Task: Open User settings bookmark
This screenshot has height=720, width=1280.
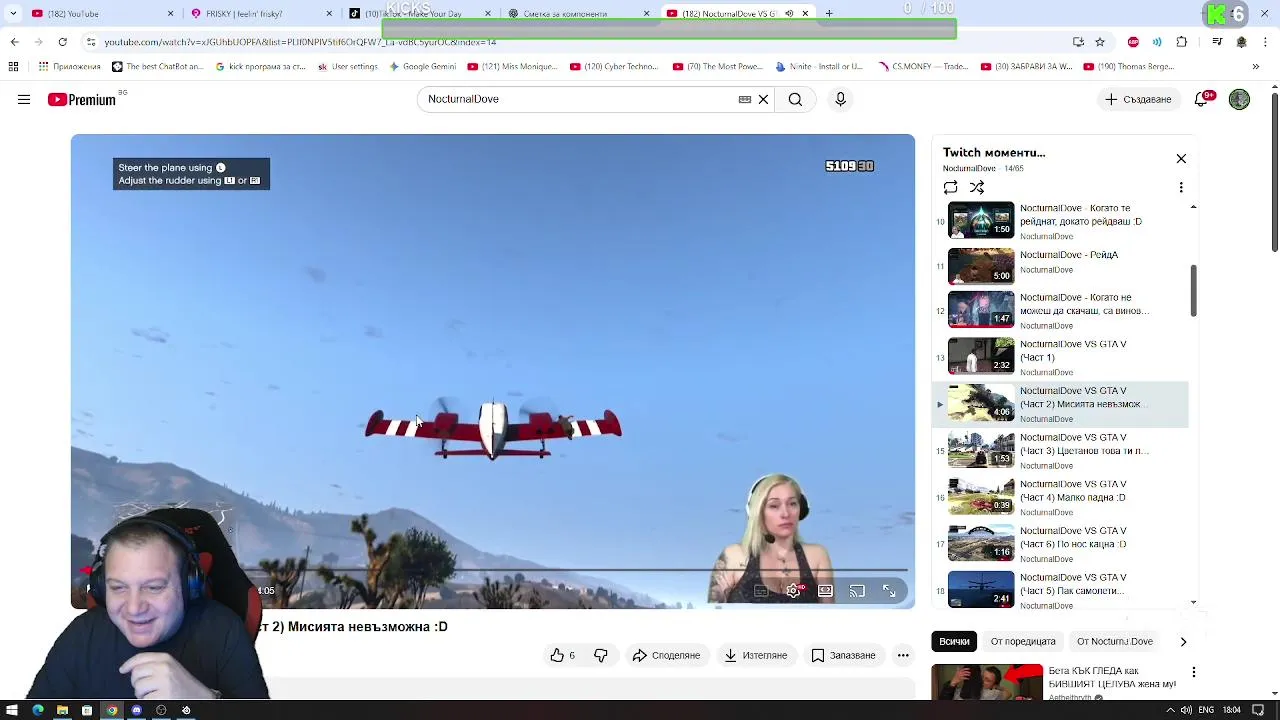Action: tap(348, 67)
